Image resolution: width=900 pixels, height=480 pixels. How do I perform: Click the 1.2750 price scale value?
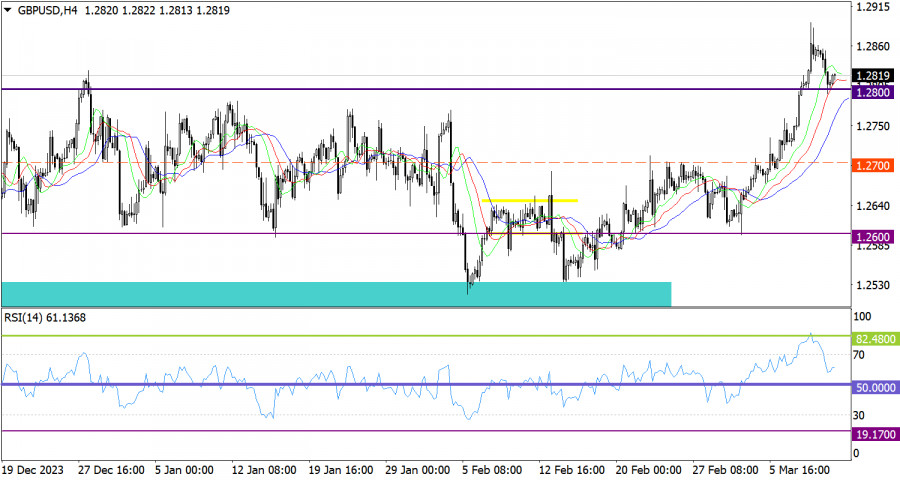click(x=872, y=126)
